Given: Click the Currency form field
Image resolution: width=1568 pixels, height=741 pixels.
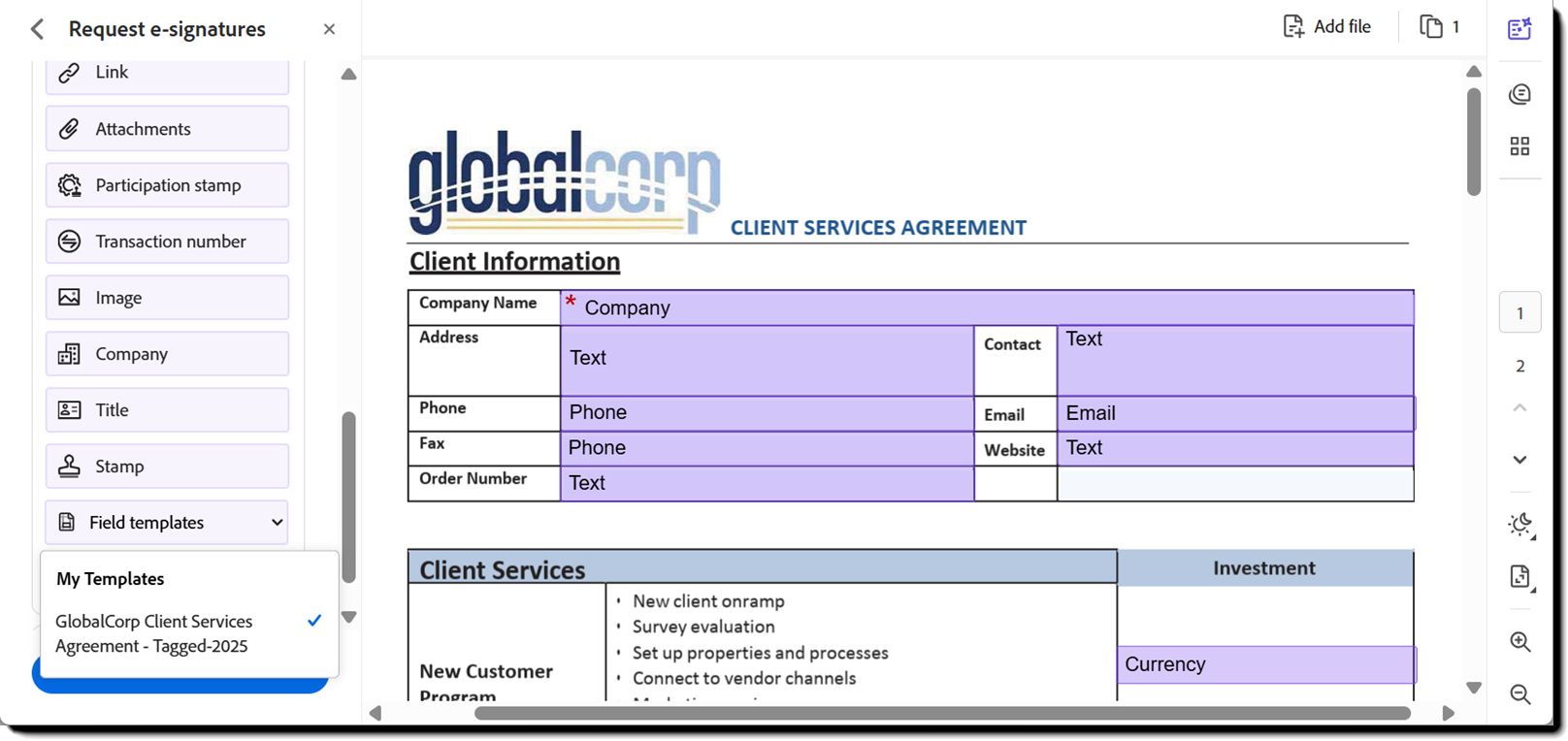Looking at the screenshot, I should point(1265,664).
